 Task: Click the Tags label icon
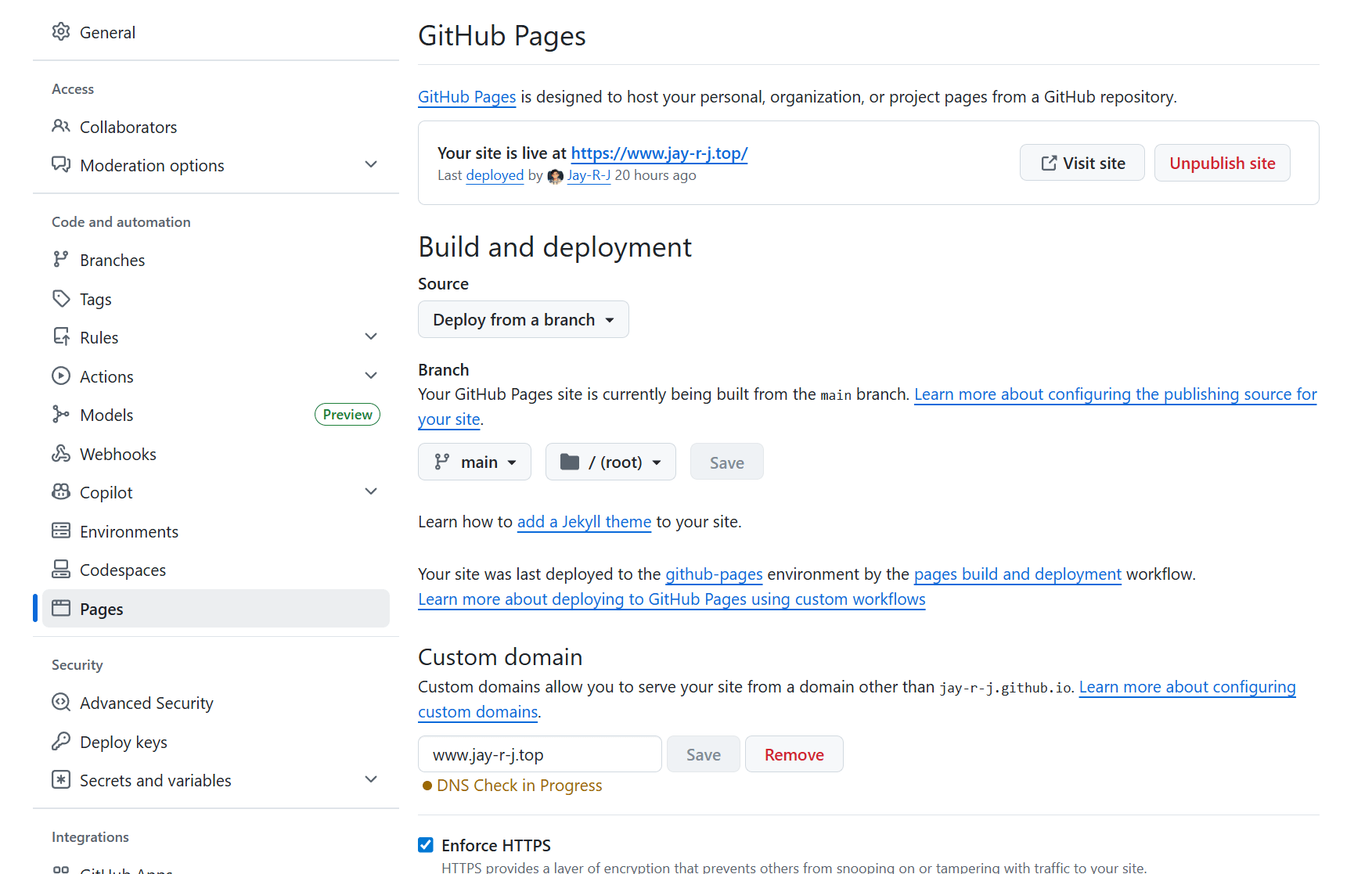click(61, 299)
